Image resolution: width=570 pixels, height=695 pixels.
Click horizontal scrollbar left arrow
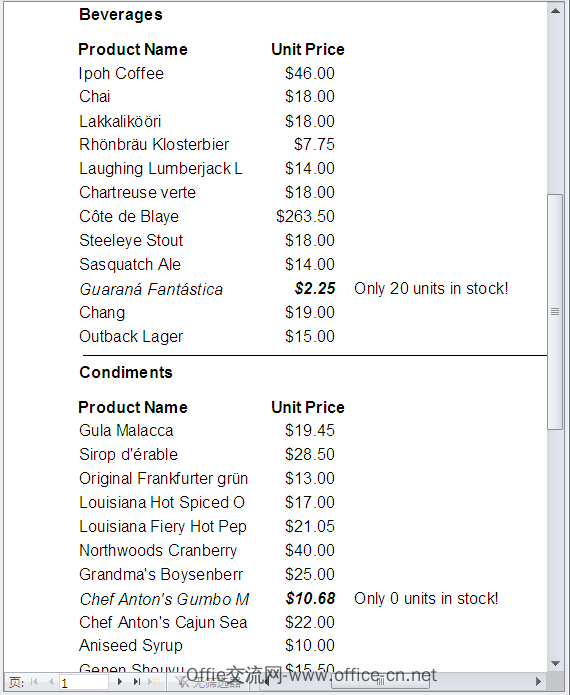[x=267, y=681]
